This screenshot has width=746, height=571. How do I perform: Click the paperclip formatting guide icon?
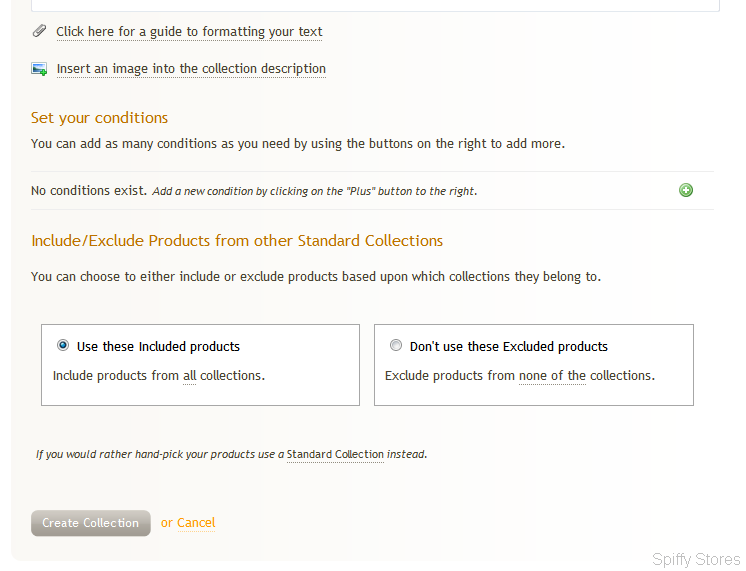click(39, 31)
